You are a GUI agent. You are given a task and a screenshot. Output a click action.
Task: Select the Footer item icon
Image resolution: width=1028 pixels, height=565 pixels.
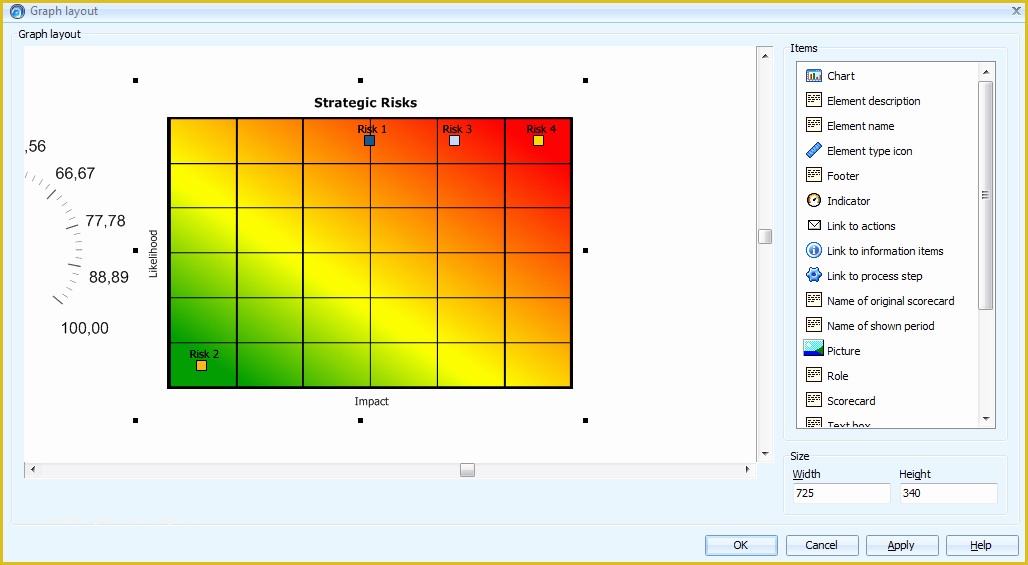(814, 175)
